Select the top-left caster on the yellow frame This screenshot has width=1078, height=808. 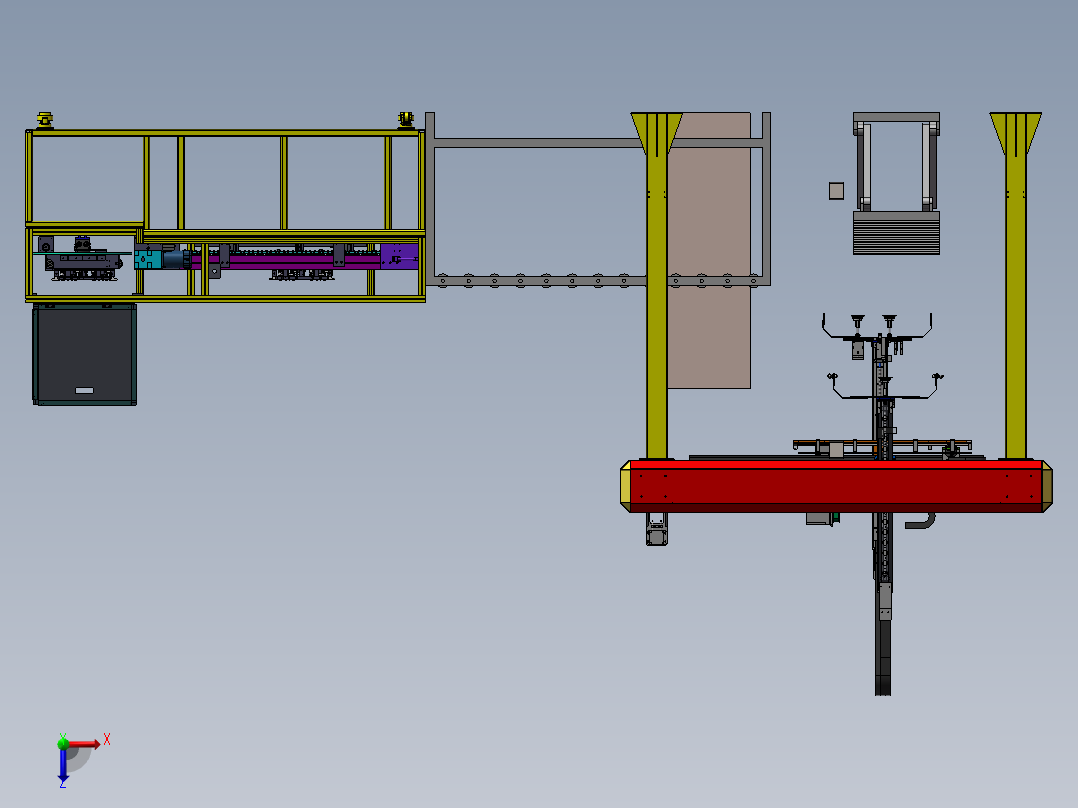45,120
